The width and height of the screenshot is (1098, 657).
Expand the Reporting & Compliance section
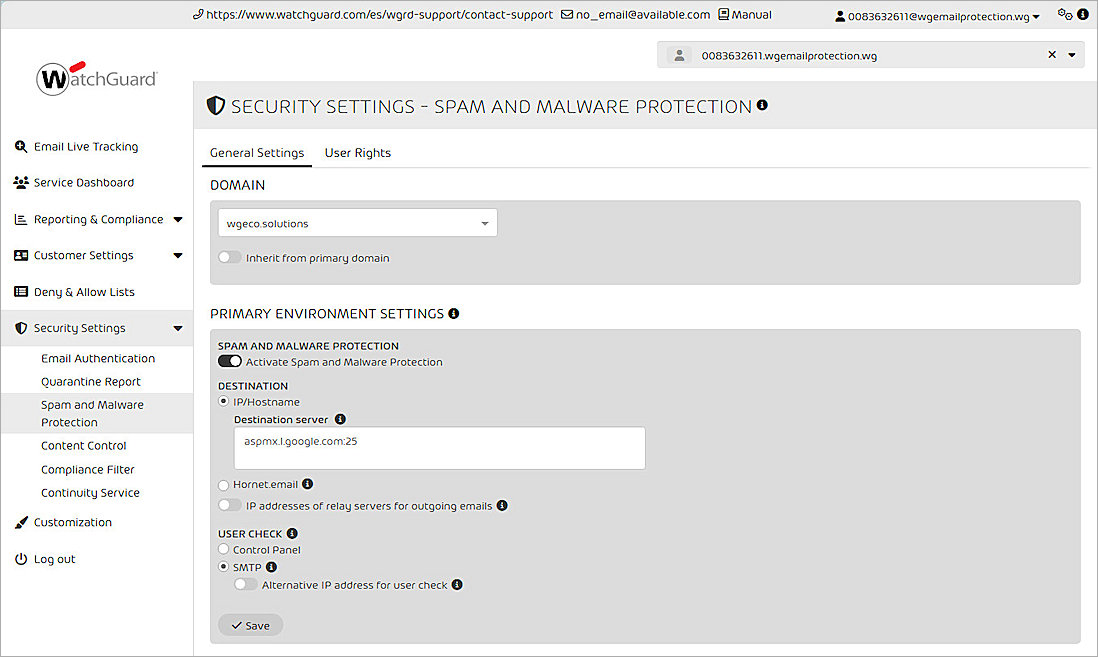[97, 219]
